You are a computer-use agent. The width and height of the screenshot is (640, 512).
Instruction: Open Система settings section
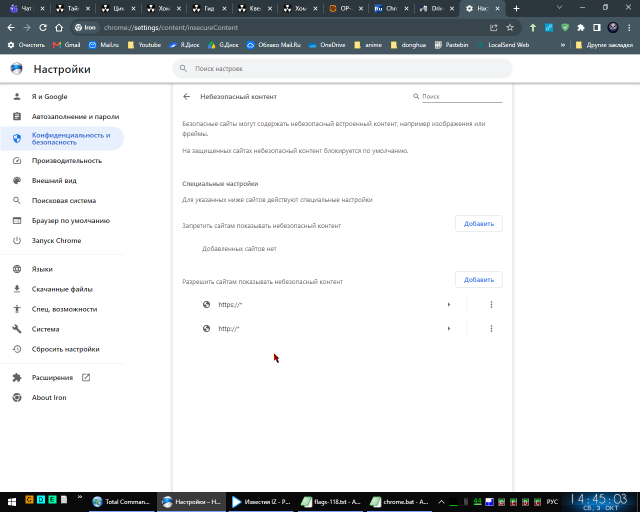[62, 329]
